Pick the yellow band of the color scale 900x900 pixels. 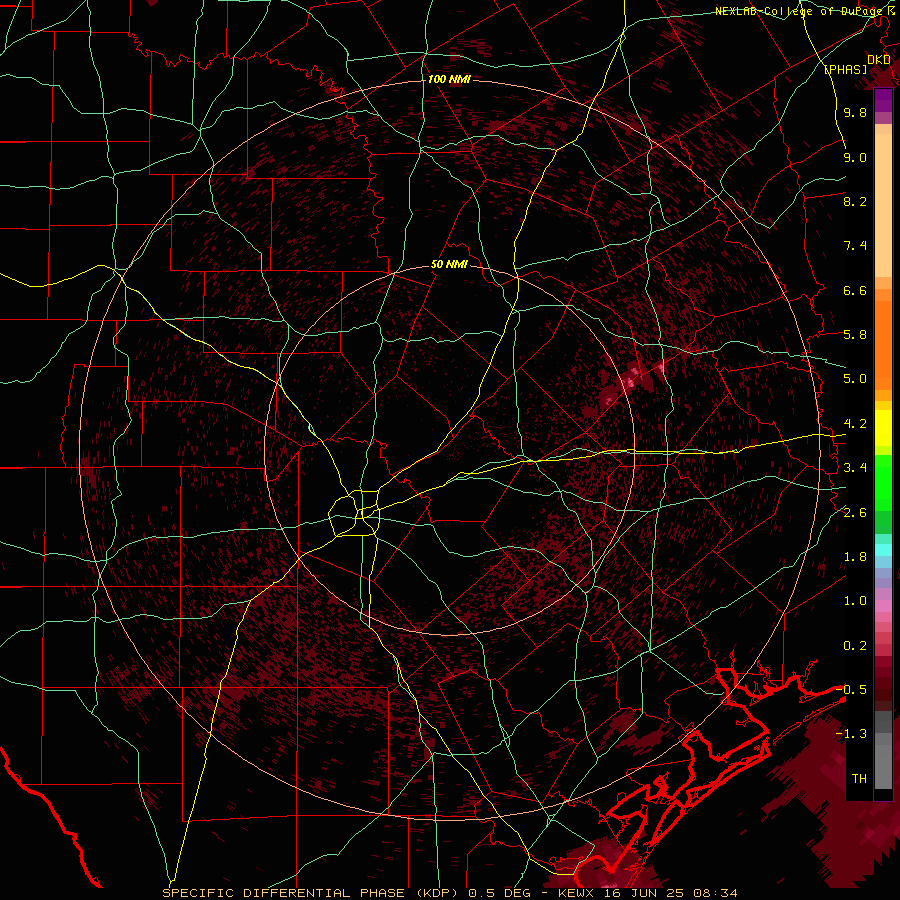point(883,428)
